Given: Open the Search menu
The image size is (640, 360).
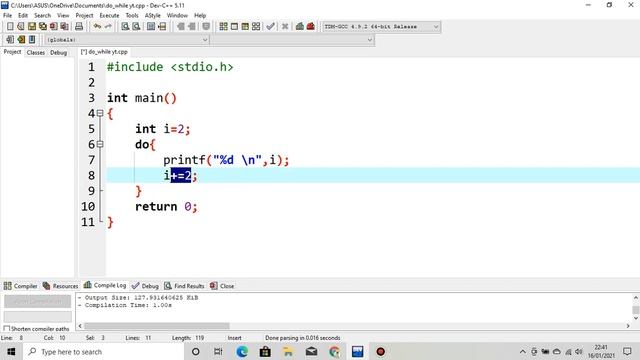Looking at the screenshot, I should (42, 16).
